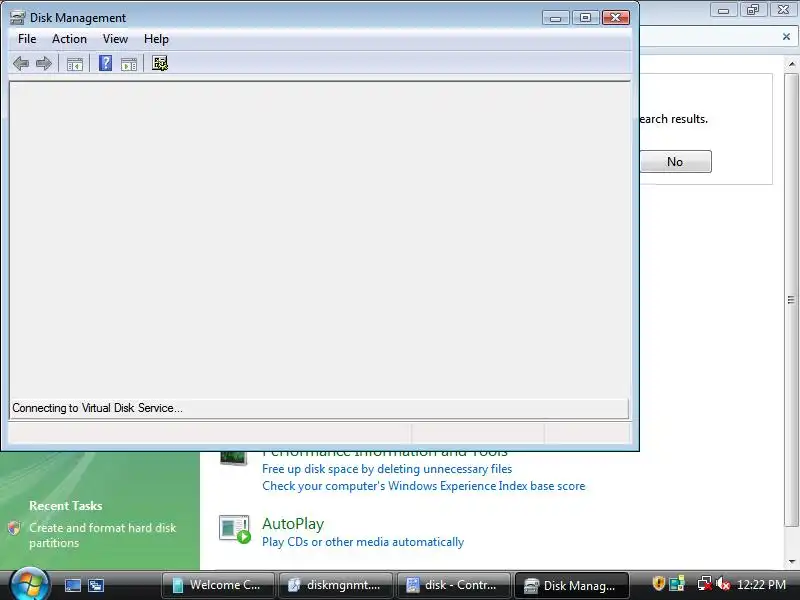Click the Control Panel scrollbar up arrow
This screenshot has width=800, height=600.
coord(791,64)
